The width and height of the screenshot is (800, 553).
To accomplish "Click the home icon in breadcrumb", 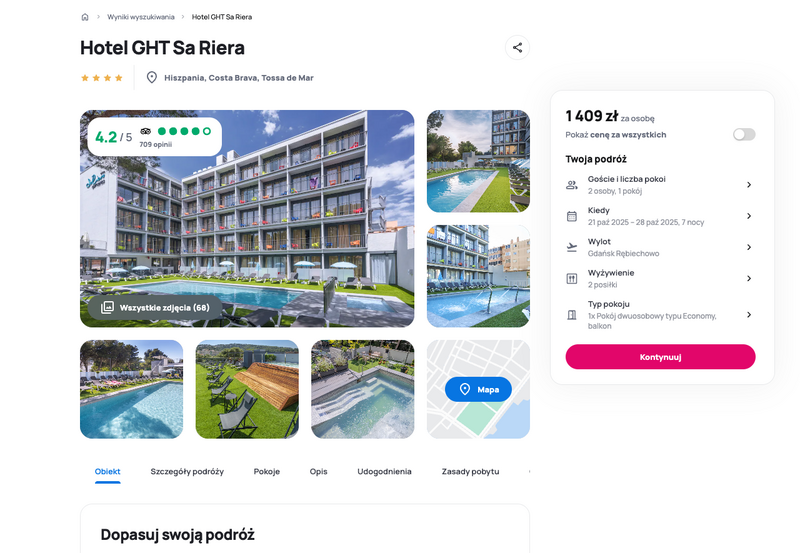I will click(x=85, y=17).
